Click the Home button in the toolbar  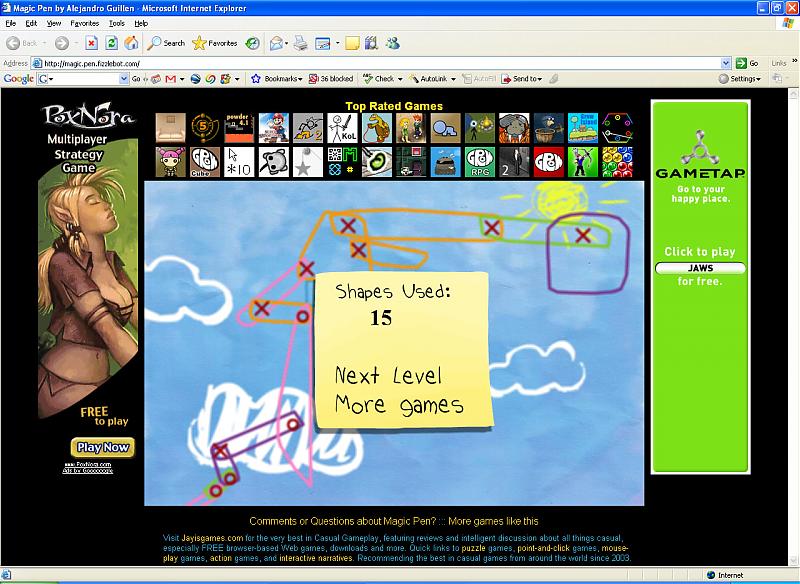[x=131, y=43]
